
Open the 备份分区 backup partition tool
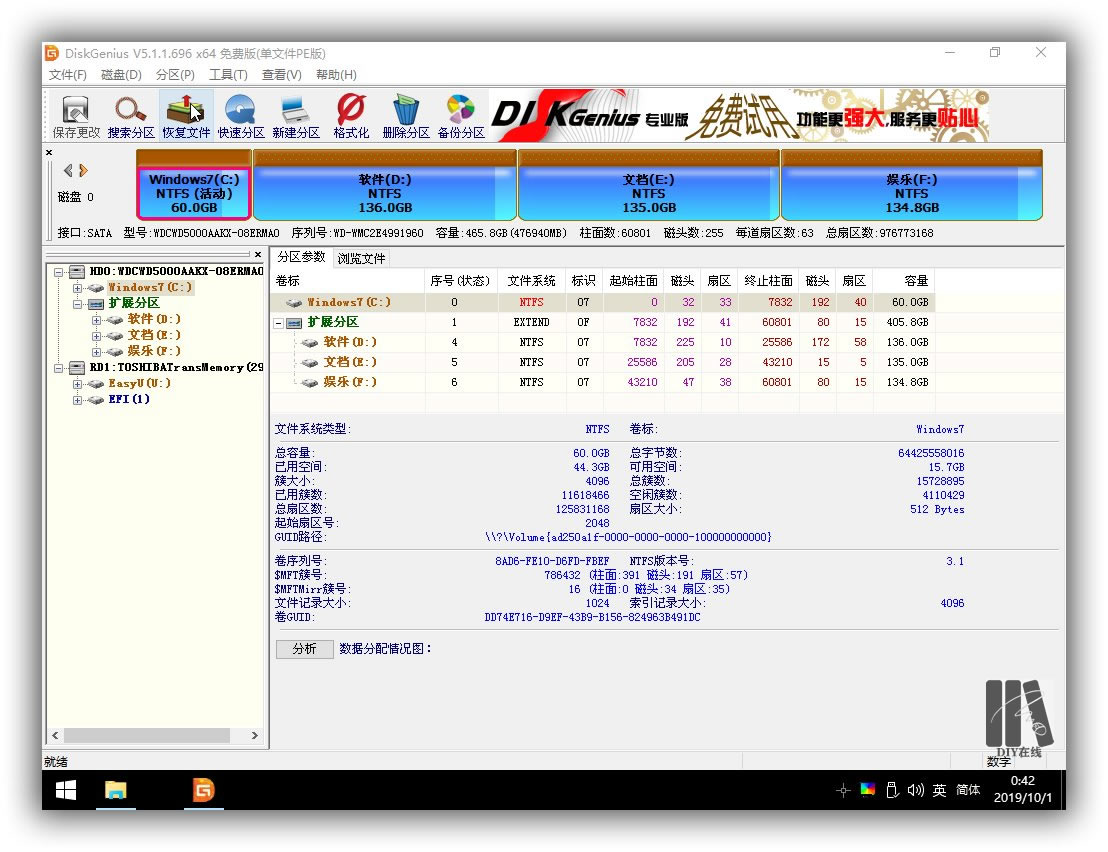[x=461, y=116]
